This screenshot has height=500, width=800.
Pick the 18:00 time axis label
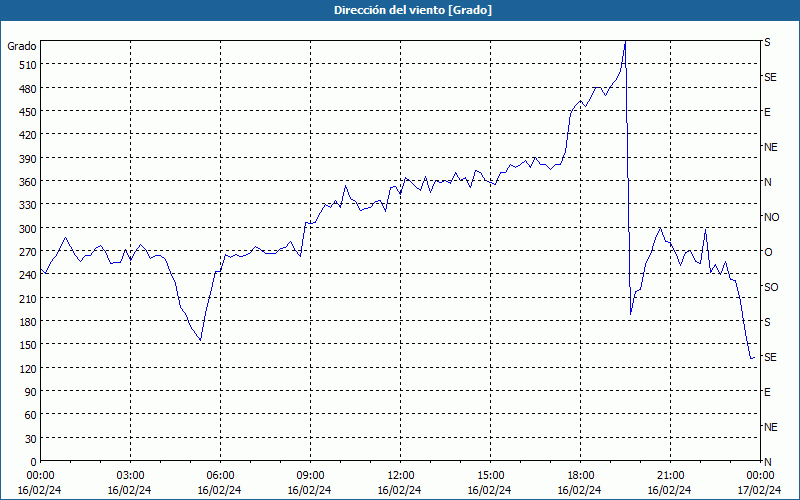coord(580,476)
